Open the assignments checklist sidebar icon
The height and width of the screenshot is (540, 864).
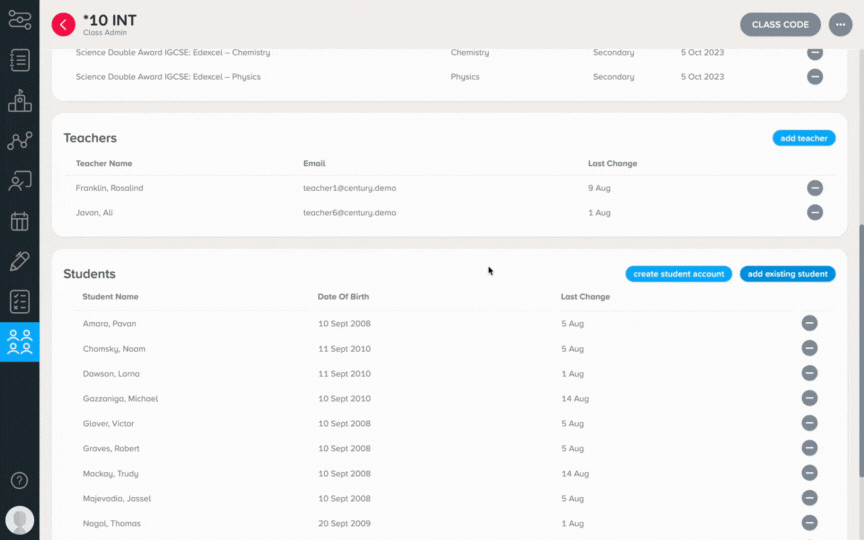pyautogui.click(x=20, y=301)
